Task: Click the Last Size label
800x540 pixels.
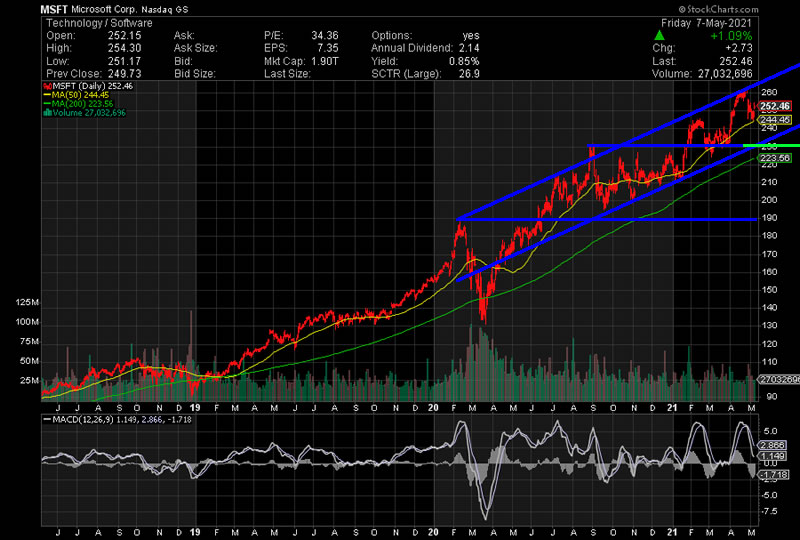Action: point(287,74)
